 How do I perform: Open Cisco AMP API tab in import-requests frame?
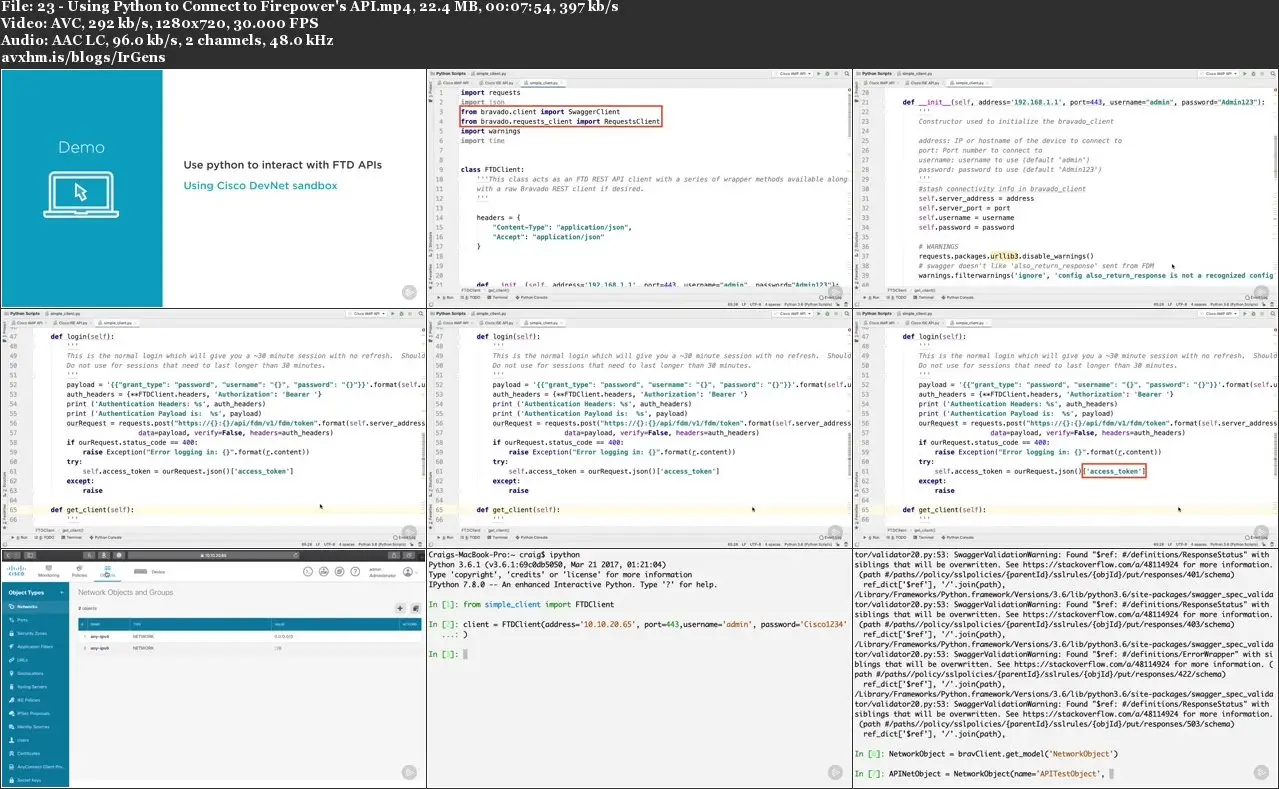[x=453, y=83]
